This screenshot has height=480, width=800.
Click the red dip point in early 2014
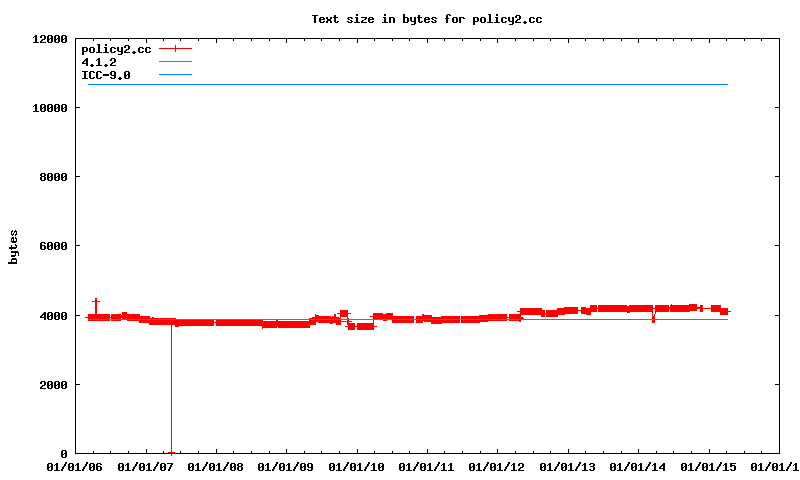coord(653,319)
